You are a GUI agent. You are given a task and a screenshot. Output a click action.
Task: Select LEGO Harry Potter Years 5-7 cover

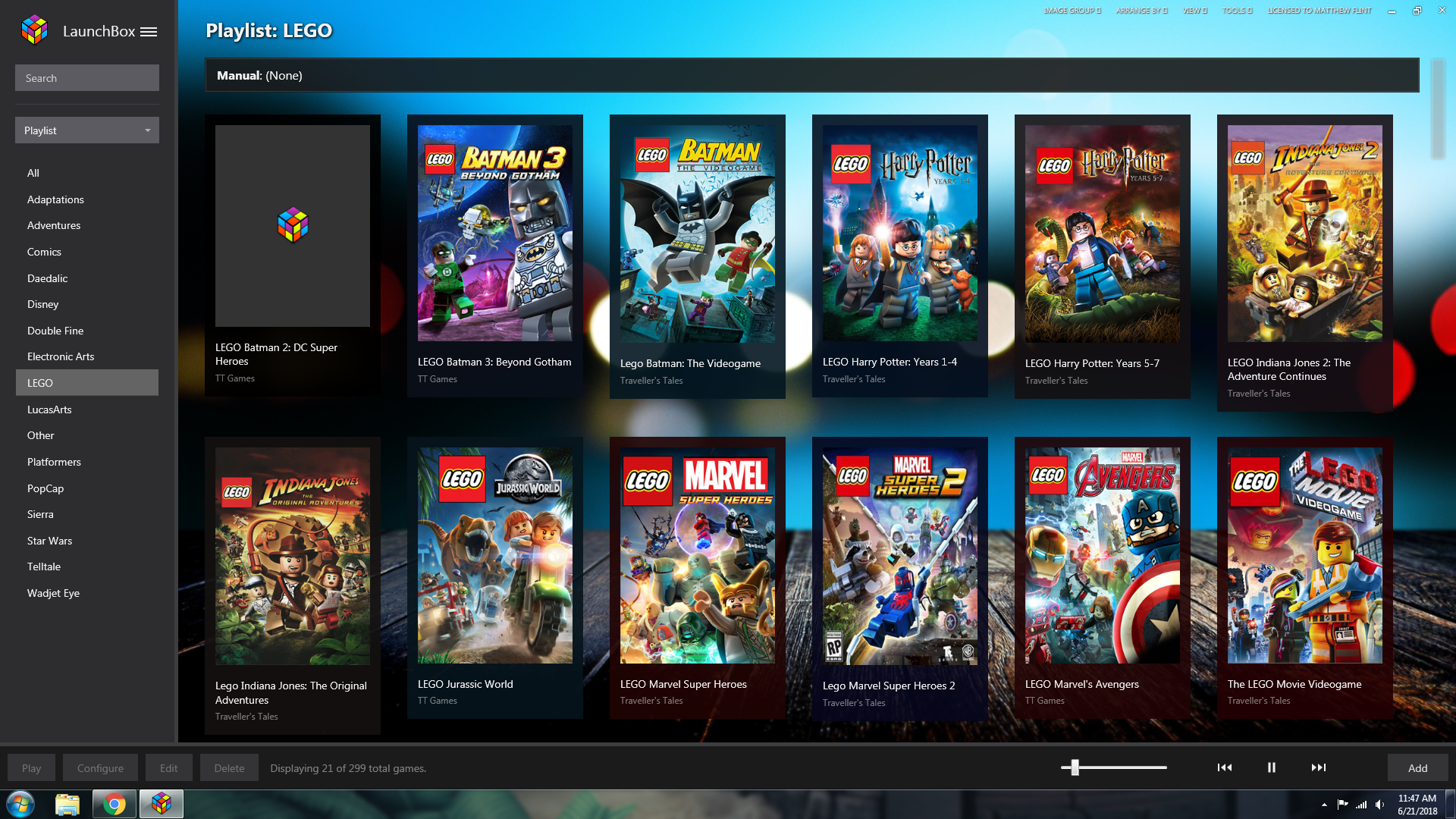(x=1103, y=234)
